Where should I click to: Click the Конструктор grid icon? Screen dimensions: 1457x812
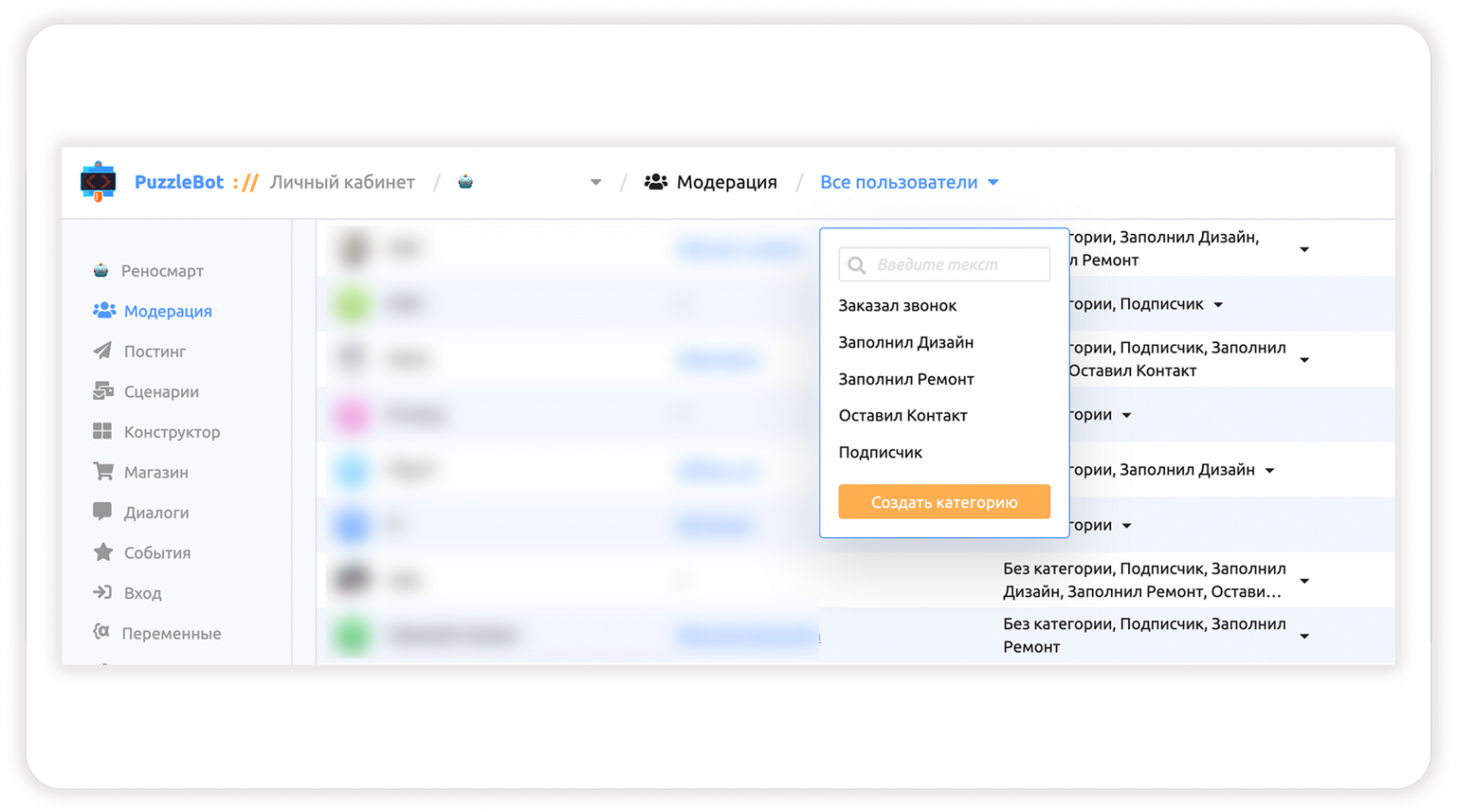(x=102, y=431)
